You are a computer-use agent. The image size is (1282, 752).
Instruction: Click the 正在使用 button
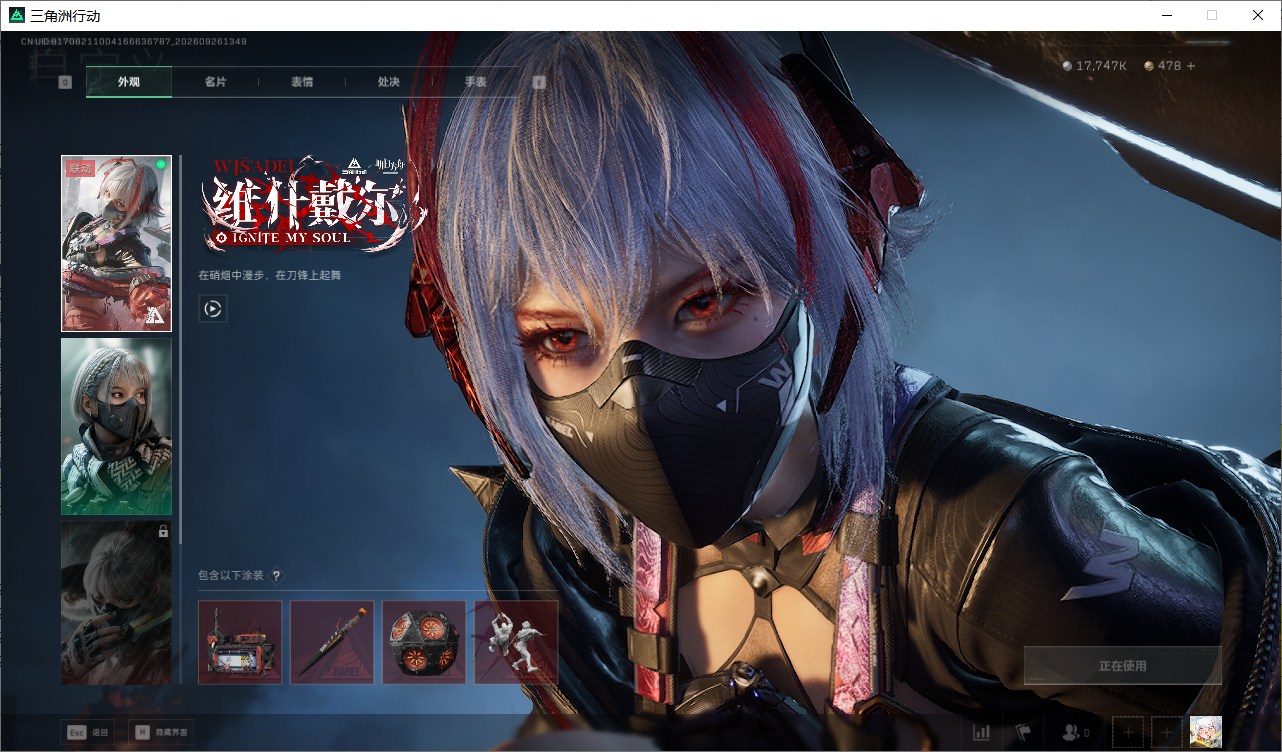(1122, 665)
